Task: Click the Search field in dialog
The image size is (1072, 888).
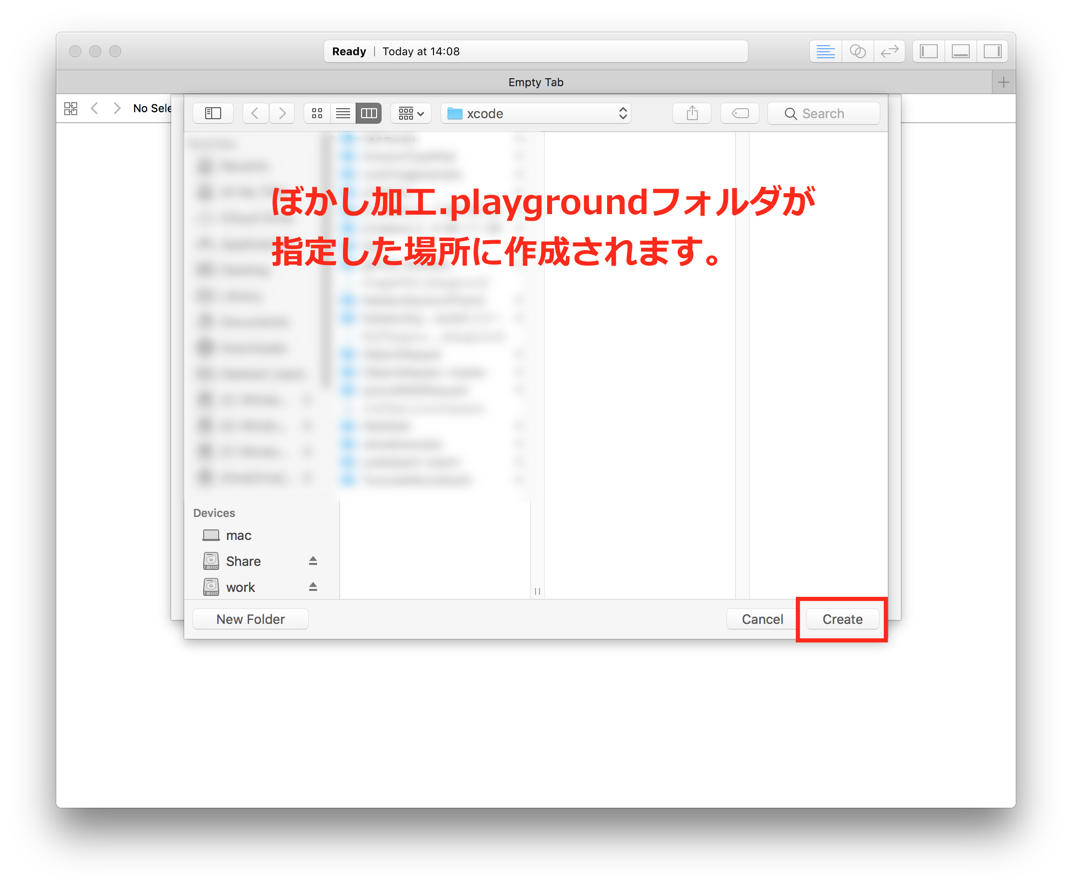Action: coord(824,113)
